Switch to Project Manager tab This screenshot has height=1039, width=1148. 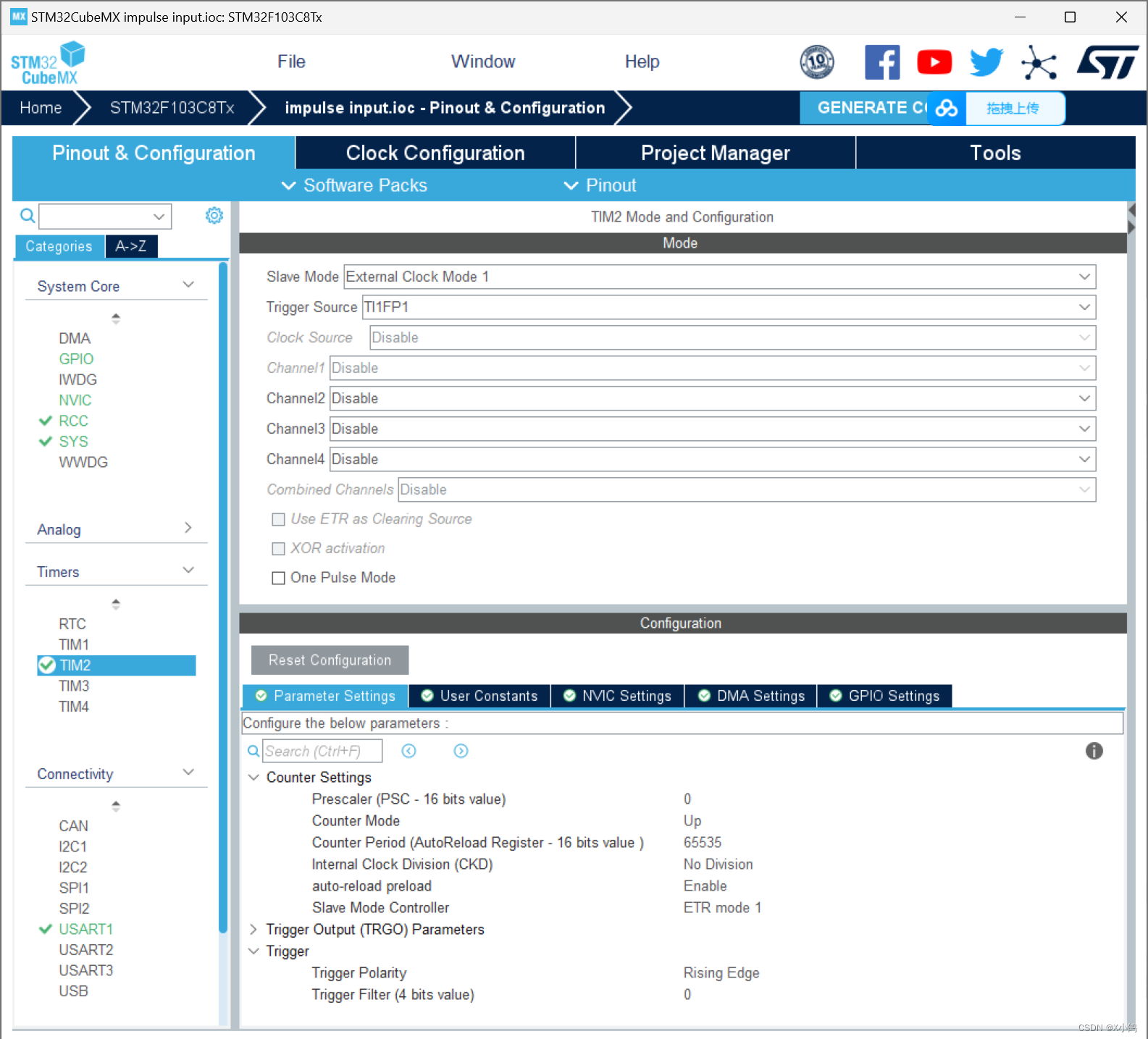coord(716,153)
